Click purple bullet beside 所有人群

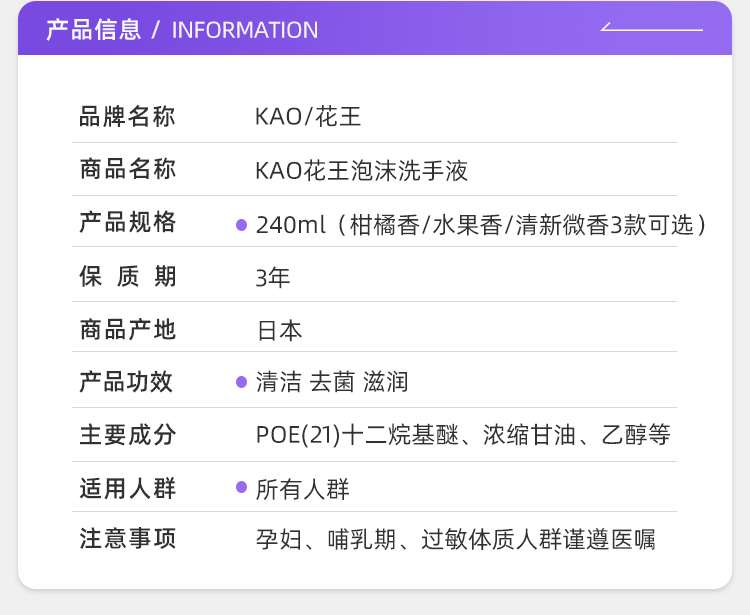(x=242, y=487)
